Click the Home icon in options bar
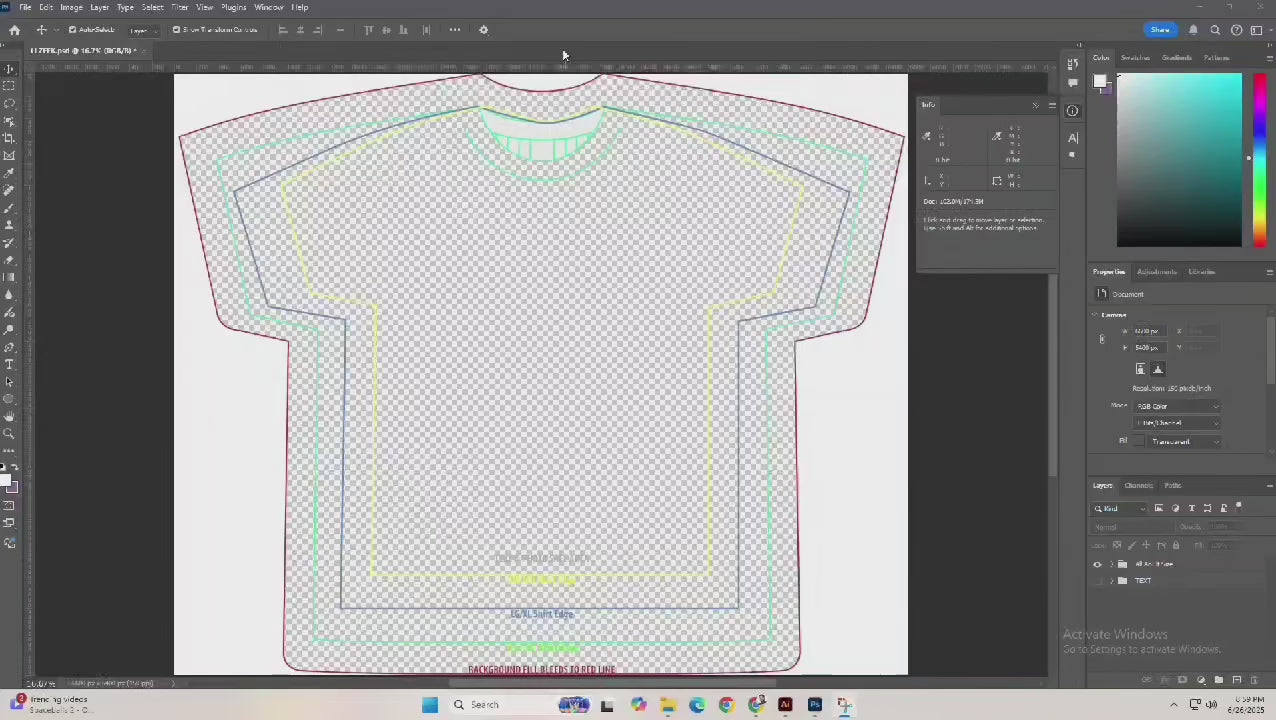The width and height of the screenshot is (1276, 720). tap(14, 30)
